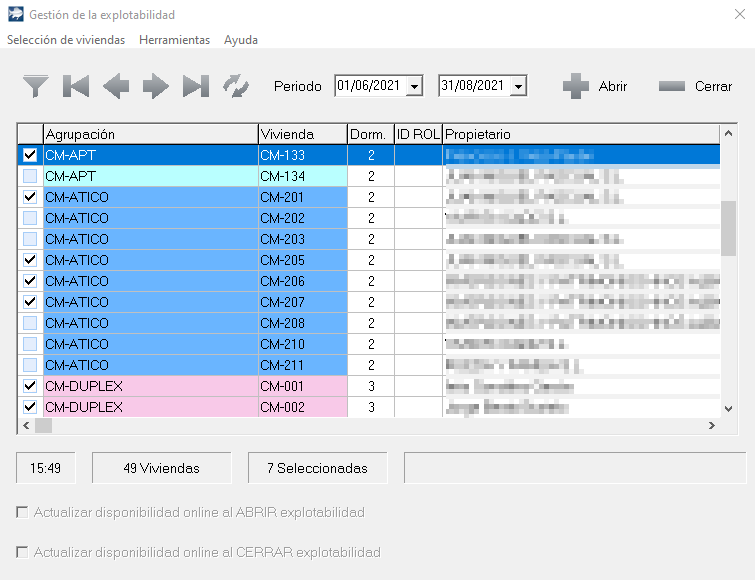Uncheck the CM-206 row checkbox
The width and height of the screenshot is (755, 580).
point(30,281)
